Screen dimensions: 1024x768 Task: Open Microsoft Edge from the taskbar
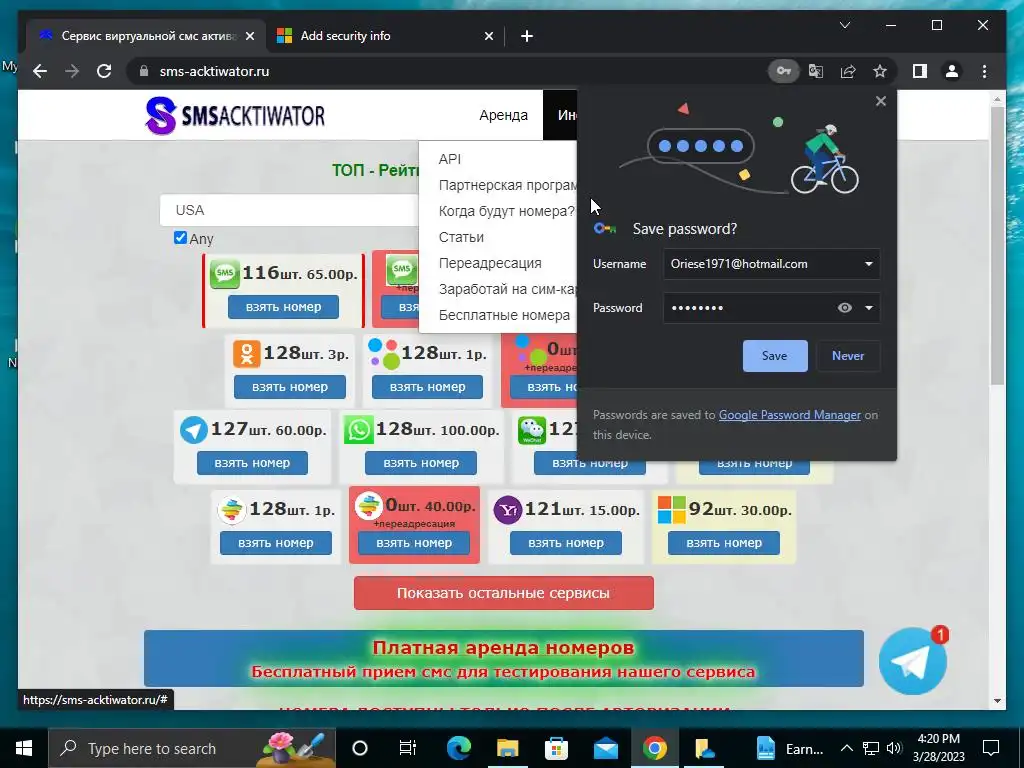click(458, 748)
